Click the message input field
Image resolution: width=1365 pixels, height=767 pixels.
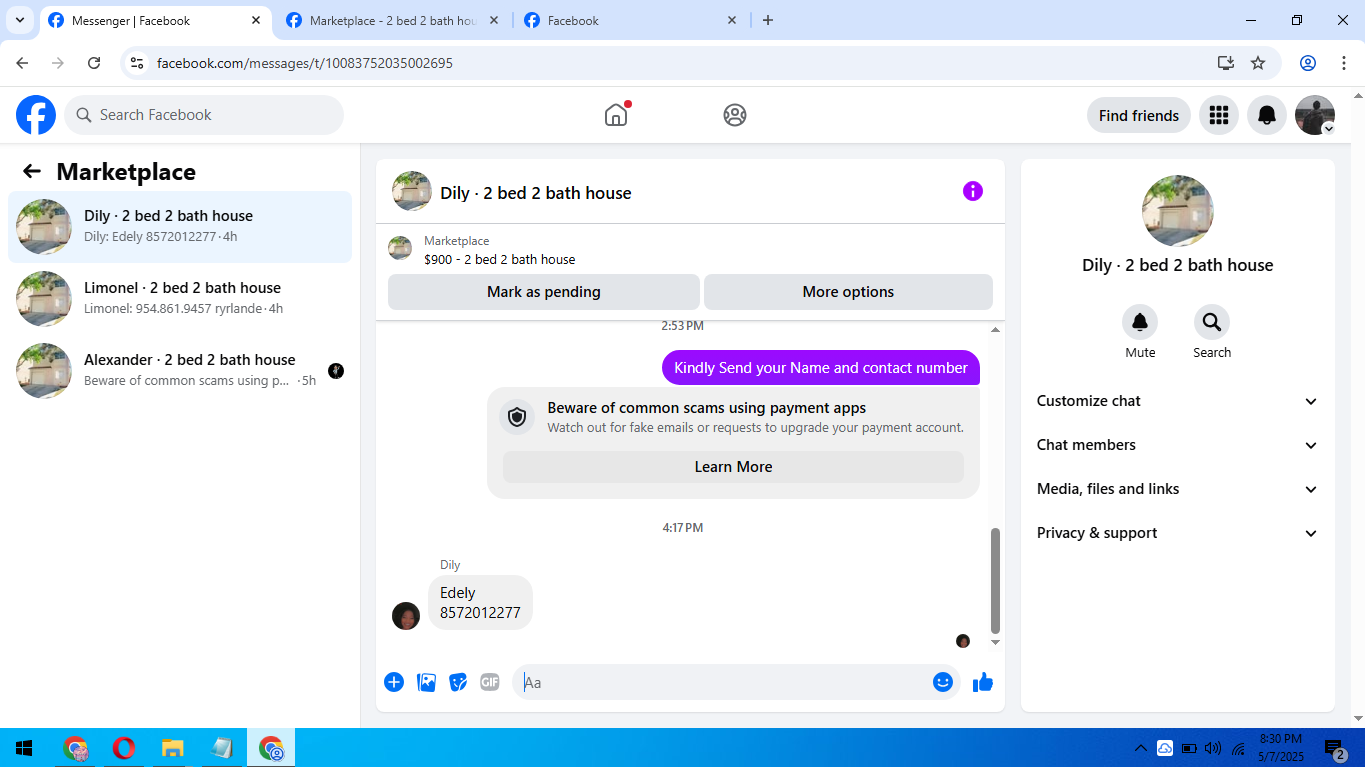tap(724, 682)
